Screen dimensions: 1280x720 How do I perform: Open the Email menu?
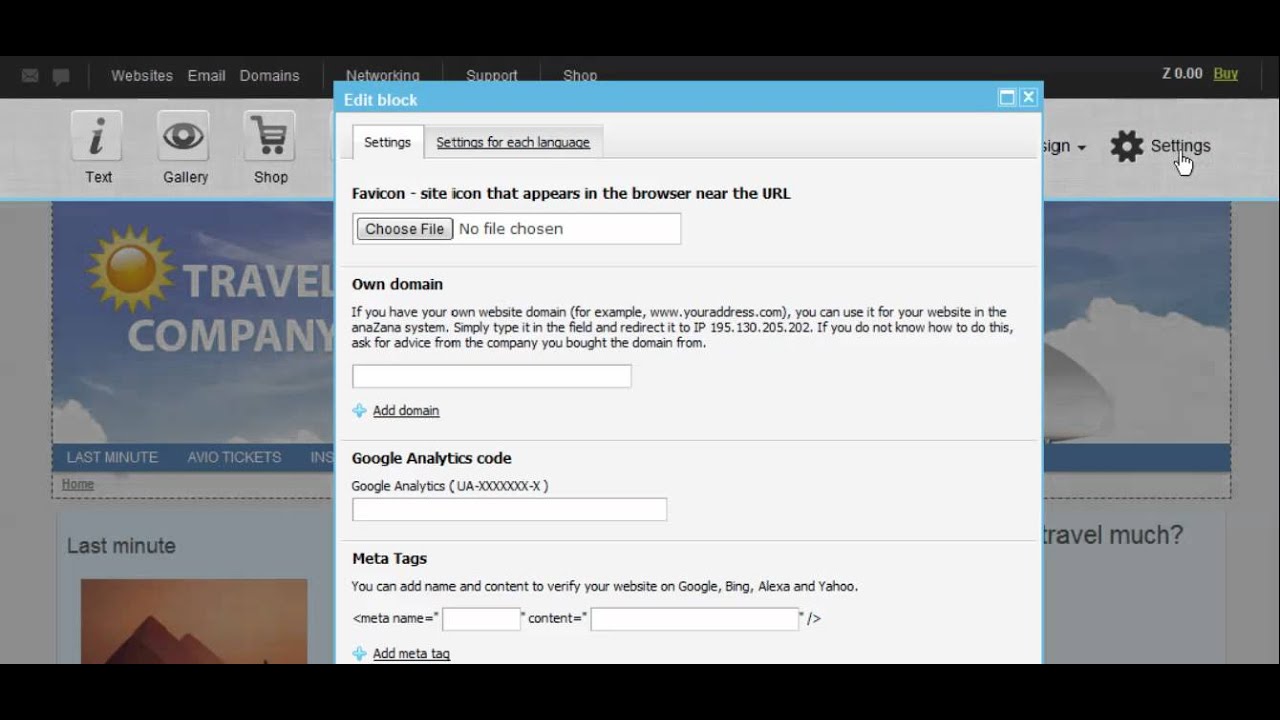206,76
